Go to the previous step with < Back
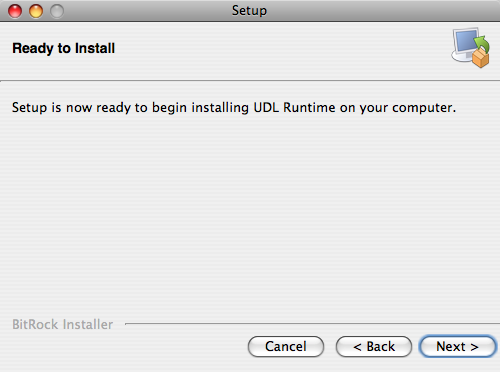The height and width of the screenshot is (372, 500). 374,347
